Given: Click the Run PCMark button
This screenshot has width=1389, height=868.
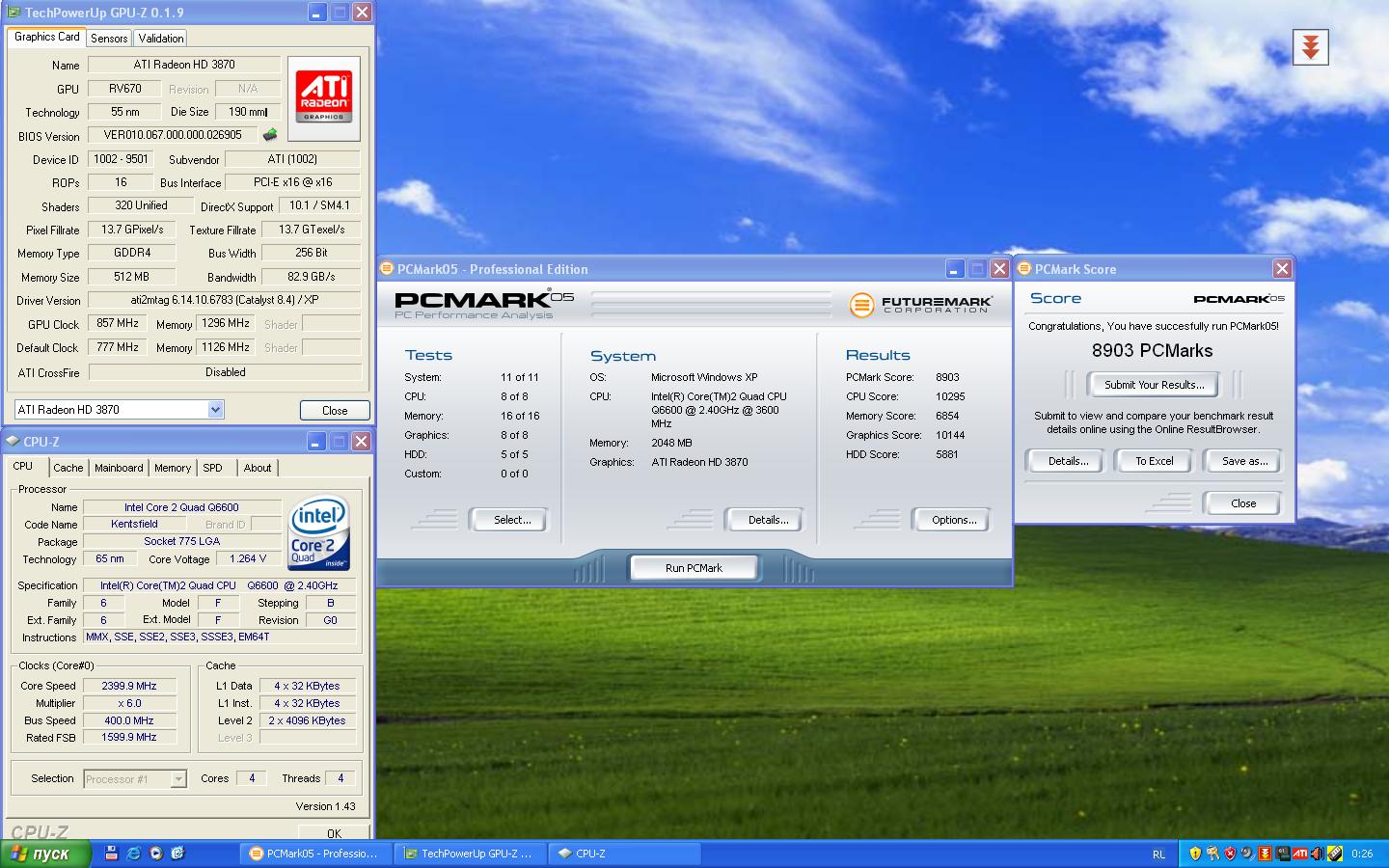Looking at the screenshot, I should (694, 568).
